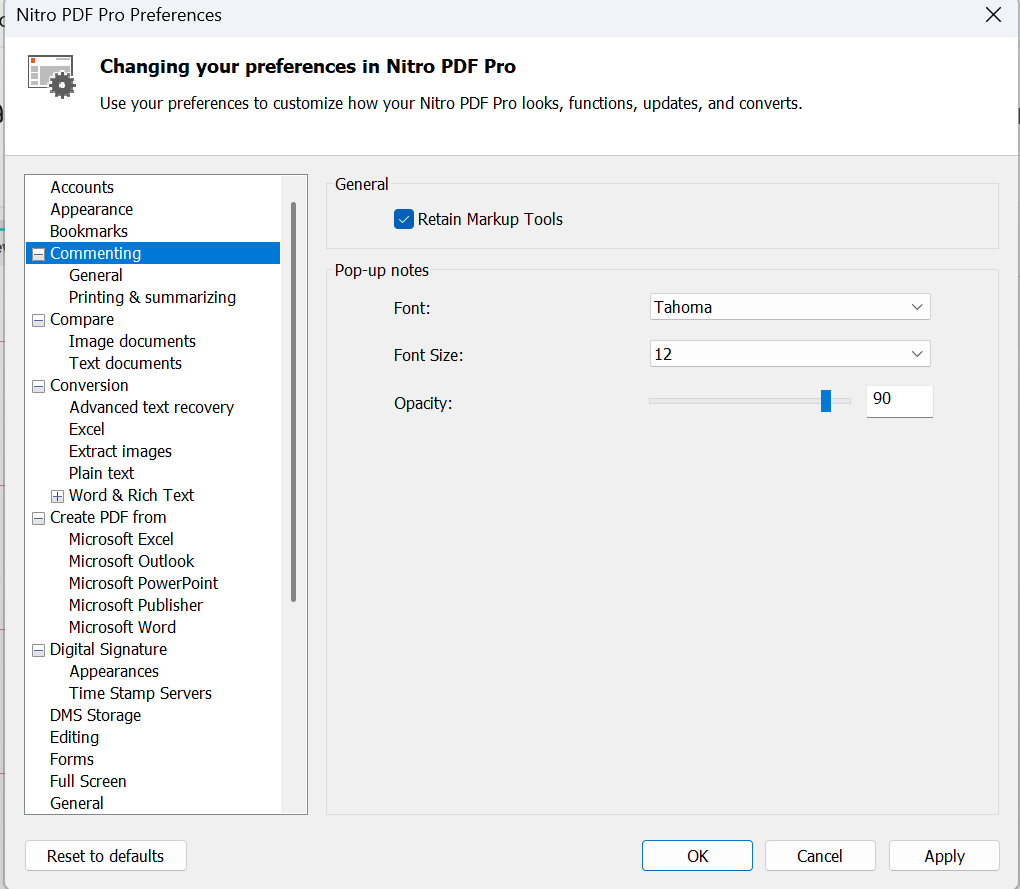Select the Conversion category
The width and height of the screenshot is (1020, 889).
(x=89, y=386)
